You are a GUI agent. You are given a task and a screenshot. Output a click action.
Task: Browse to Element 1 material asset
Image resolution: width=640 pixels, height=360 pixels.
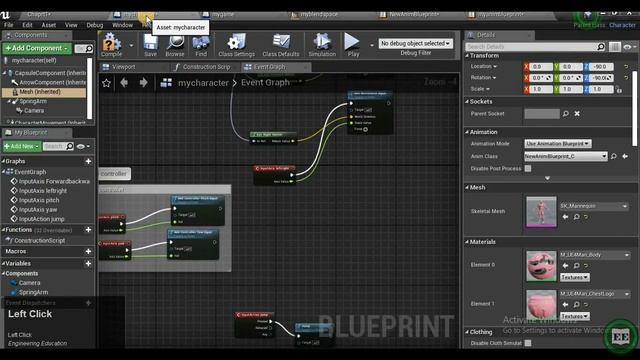tap(576, 304)
